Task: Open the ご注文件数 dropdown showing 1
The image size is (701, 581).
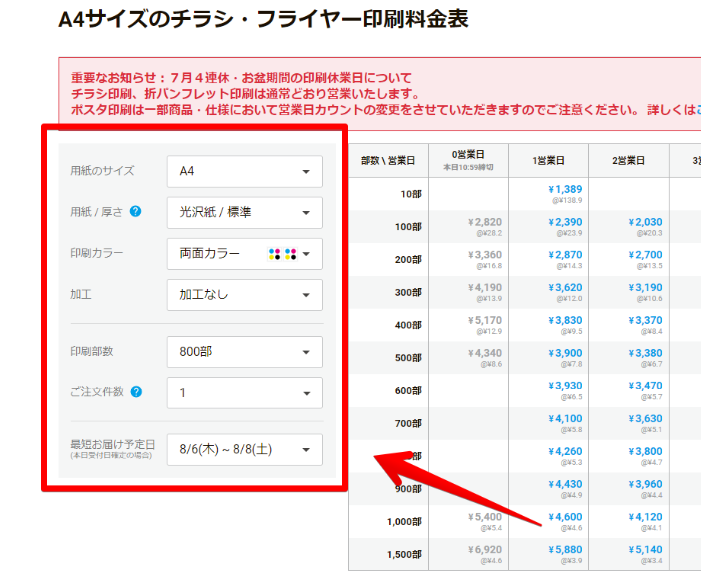Action: point(244,393)
